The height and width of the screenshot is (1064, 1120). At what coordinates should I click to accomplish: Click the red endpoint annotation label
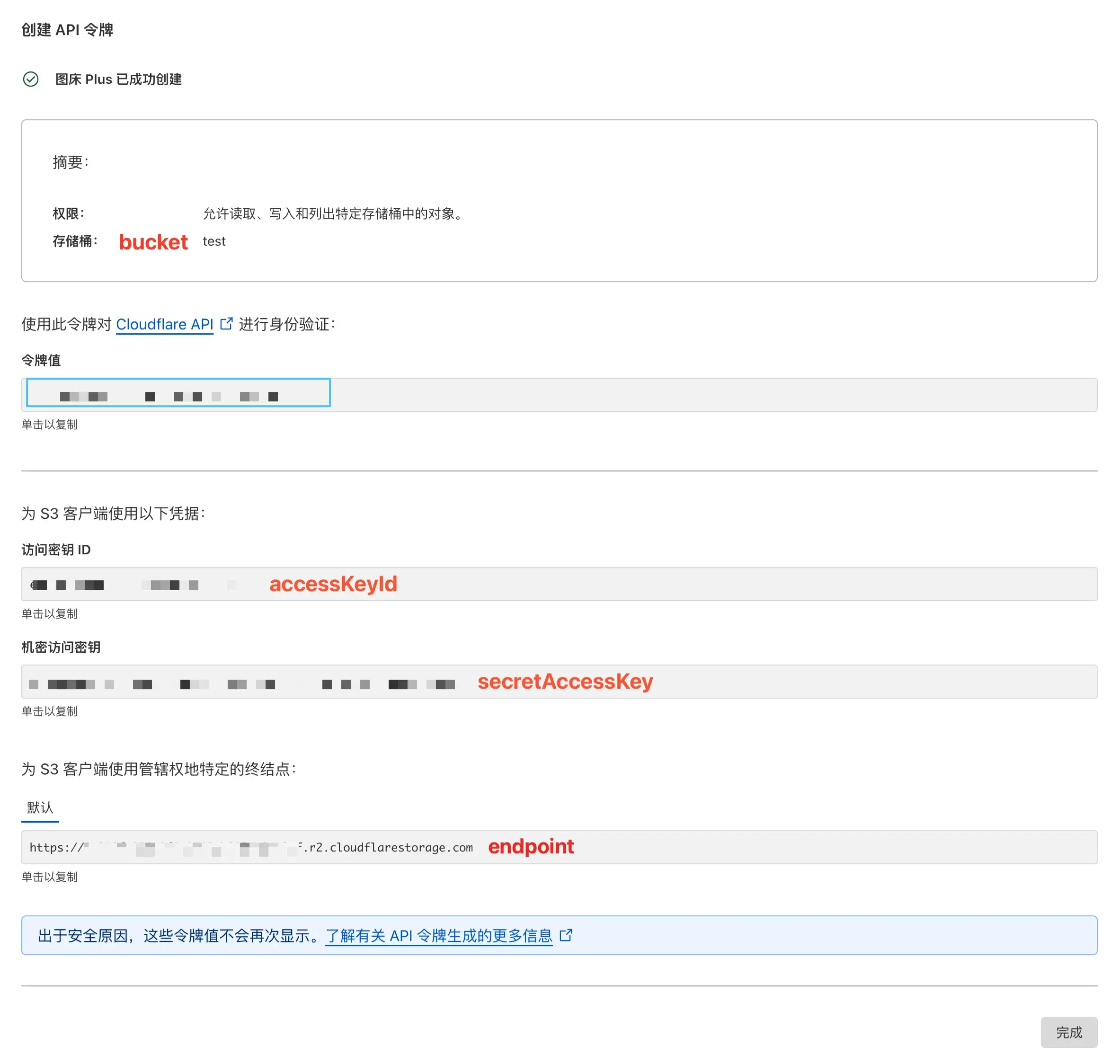point(531,847)
